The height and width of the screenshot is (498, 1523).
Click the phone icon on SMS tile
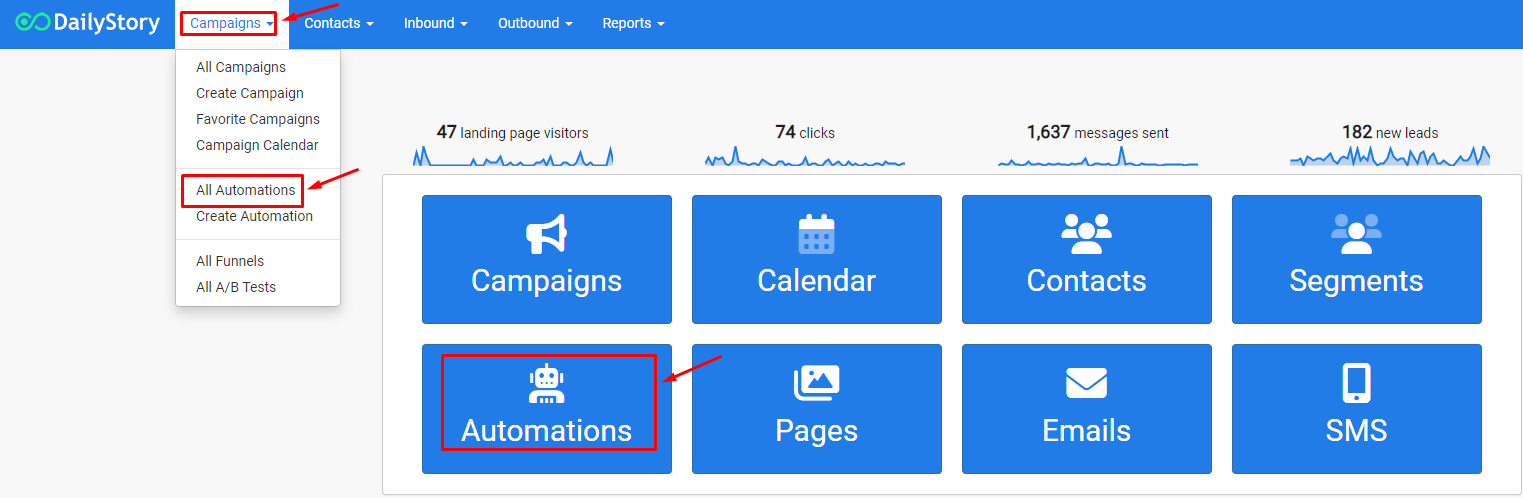1356,383
